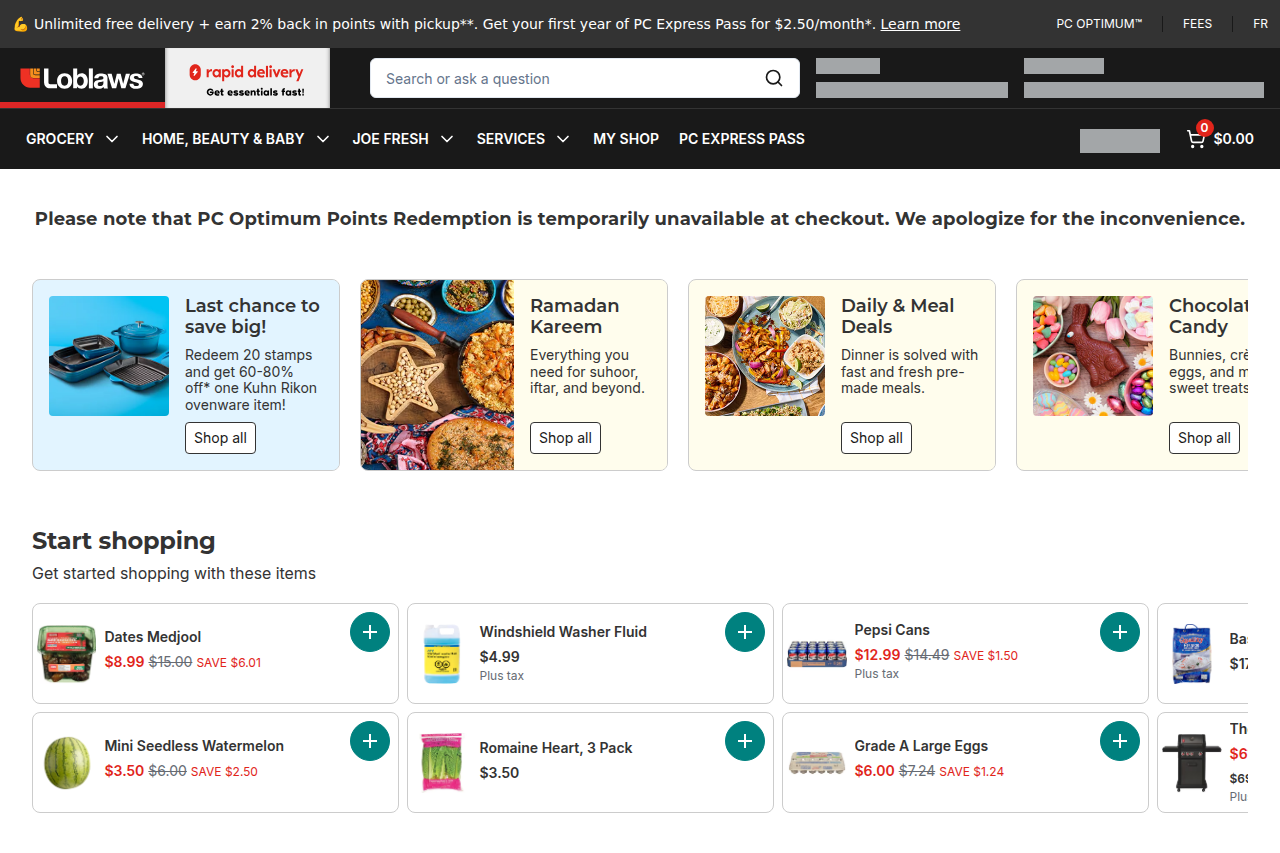
Task: Open the Learn more link
Action: [919, 23]
